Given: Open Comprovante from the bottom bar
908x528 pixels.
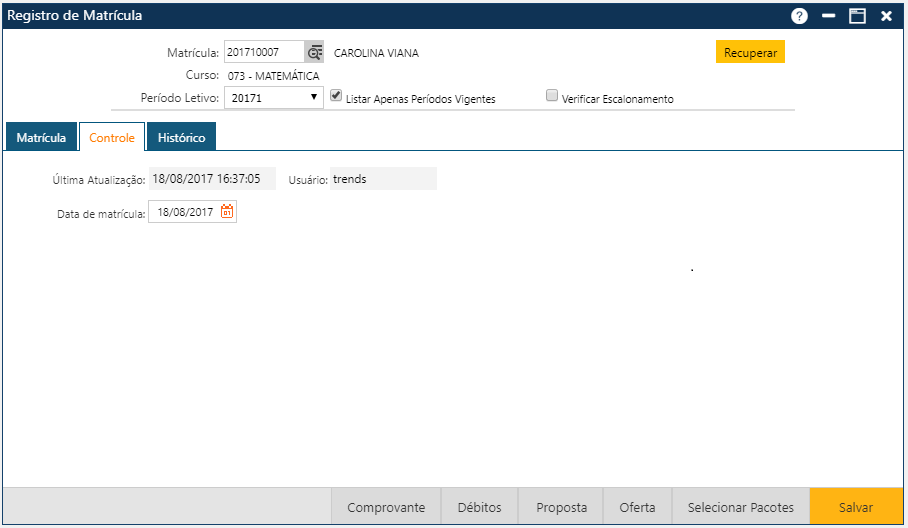Looking at the screenshot, I should click(386, 507).
